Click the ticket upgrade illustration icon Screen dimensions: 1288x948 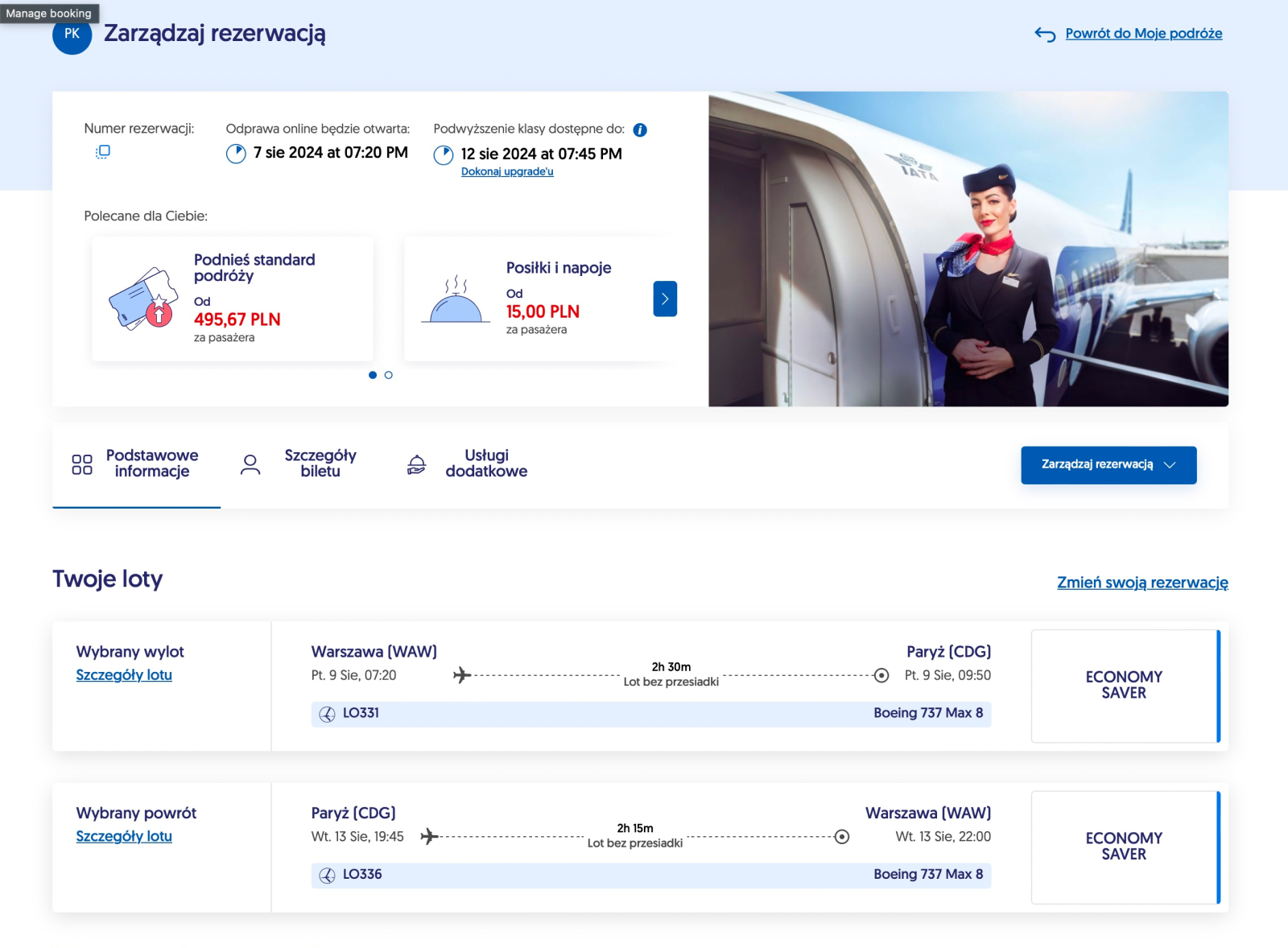click(143, 299)
